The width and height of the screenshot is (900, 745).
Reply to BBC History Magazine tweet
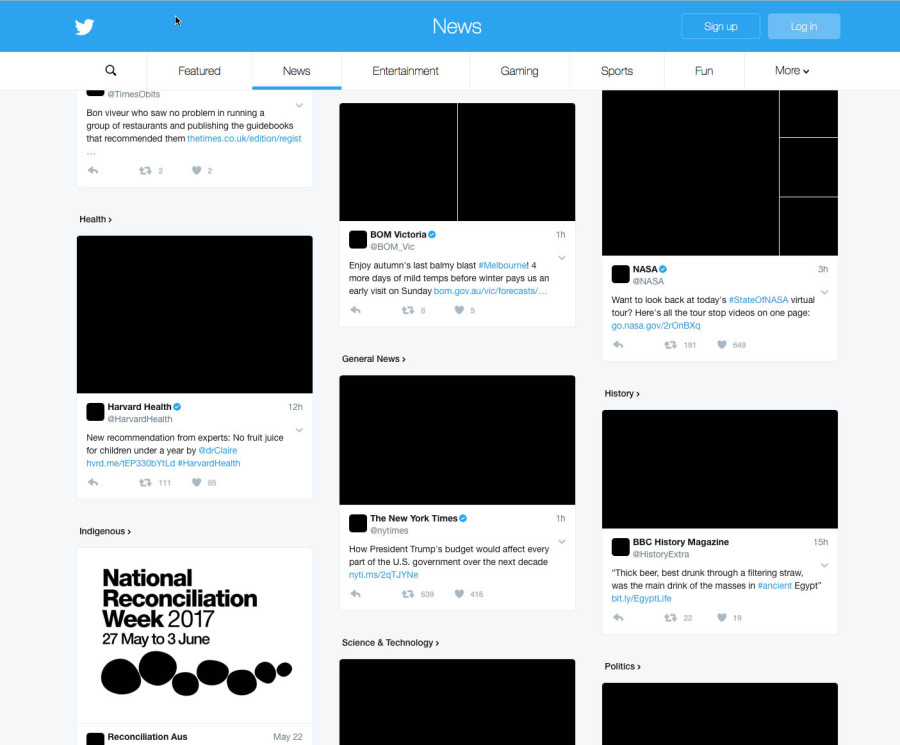618,618
